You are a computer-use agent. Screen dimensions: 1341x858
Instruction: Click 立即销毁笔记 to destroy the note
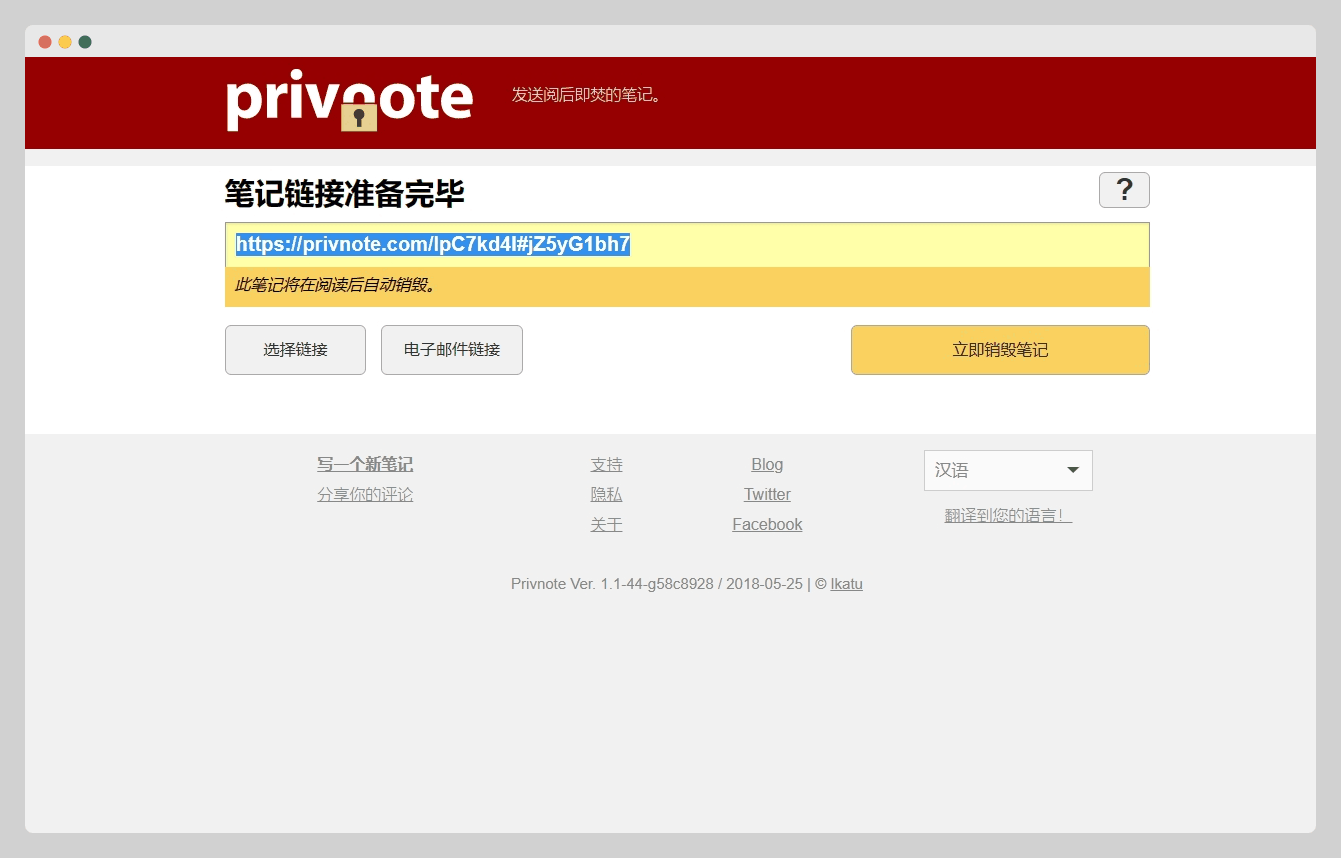coord(1000,350)
